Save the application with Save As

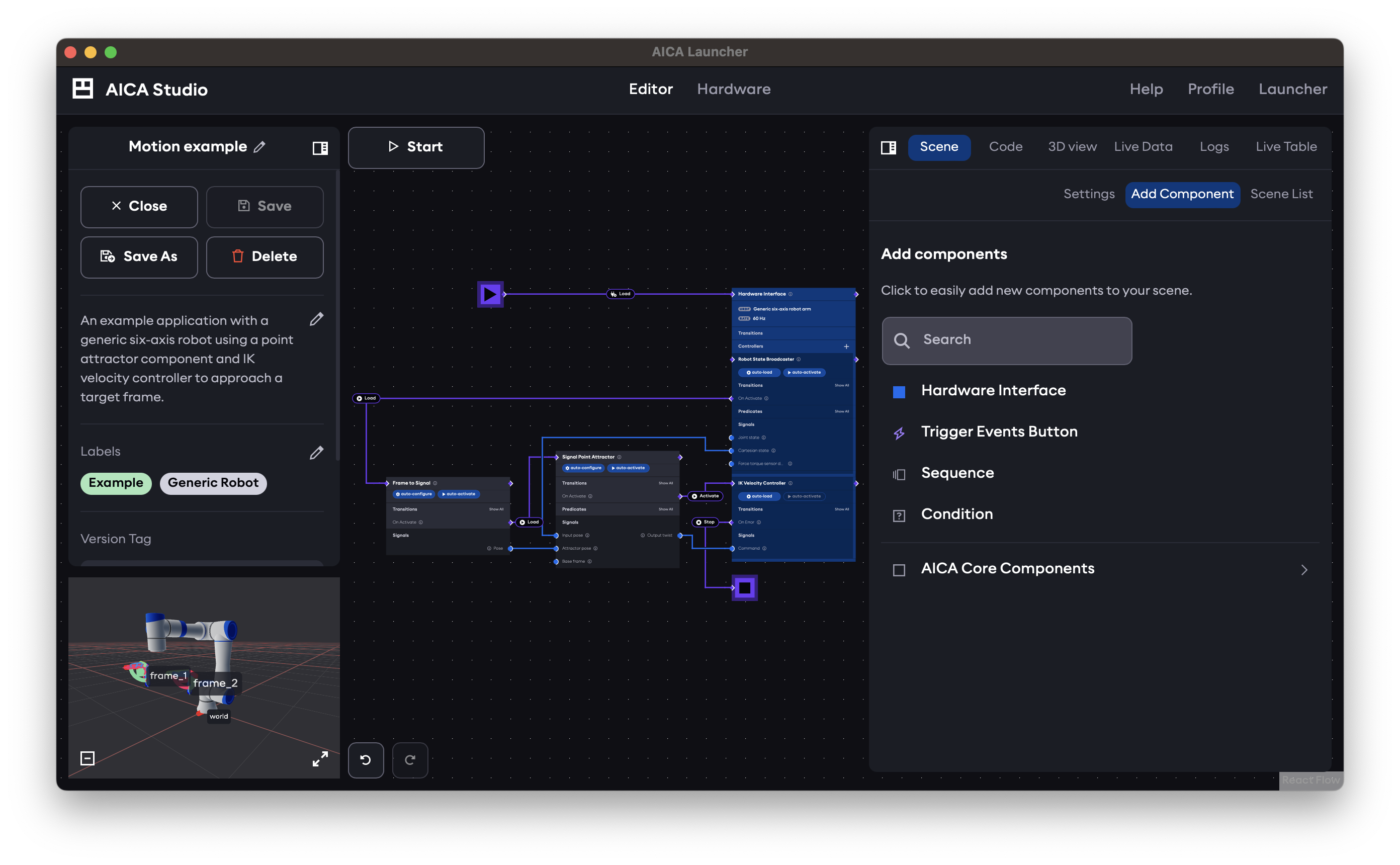[139, 257]
